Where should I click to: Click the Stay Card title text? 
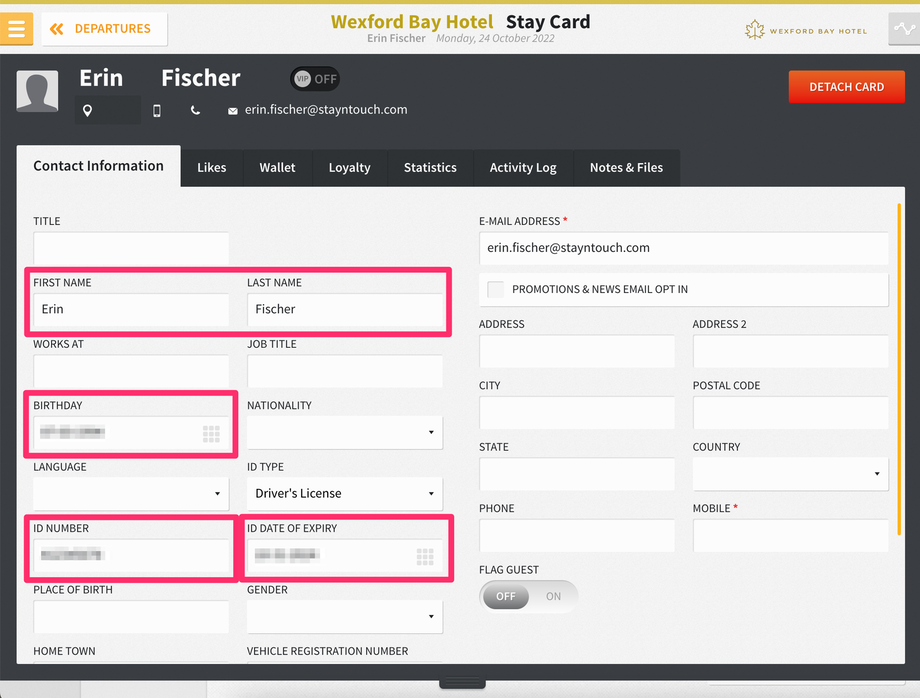point(548,22)
